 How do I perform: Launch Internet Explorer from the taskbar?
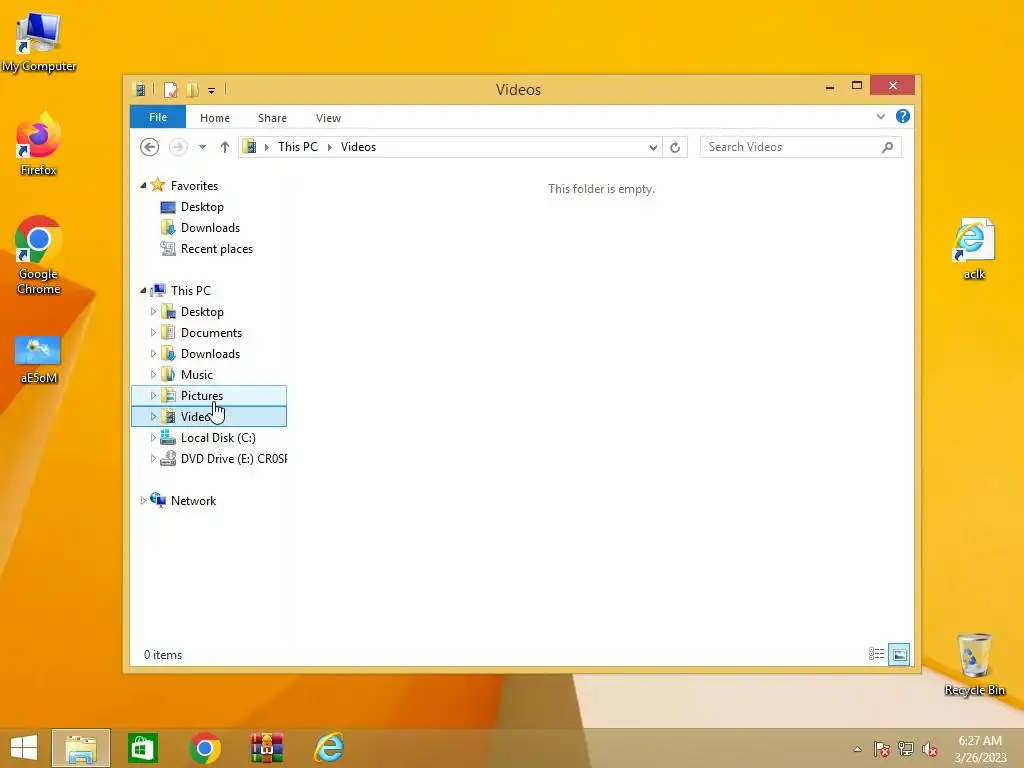(x=329, y=748)
